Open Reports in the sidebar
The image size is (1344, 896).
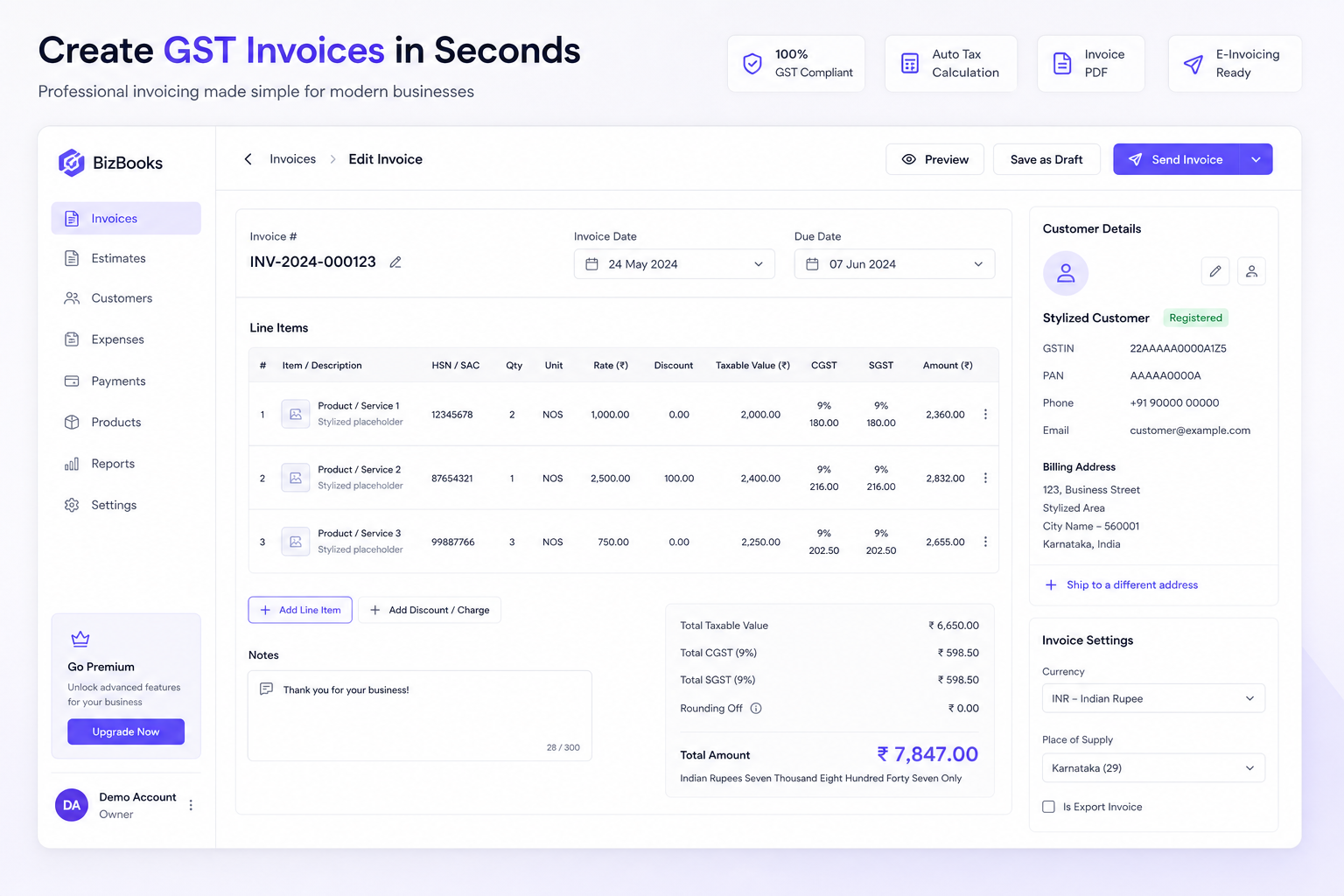click(126, 464)
